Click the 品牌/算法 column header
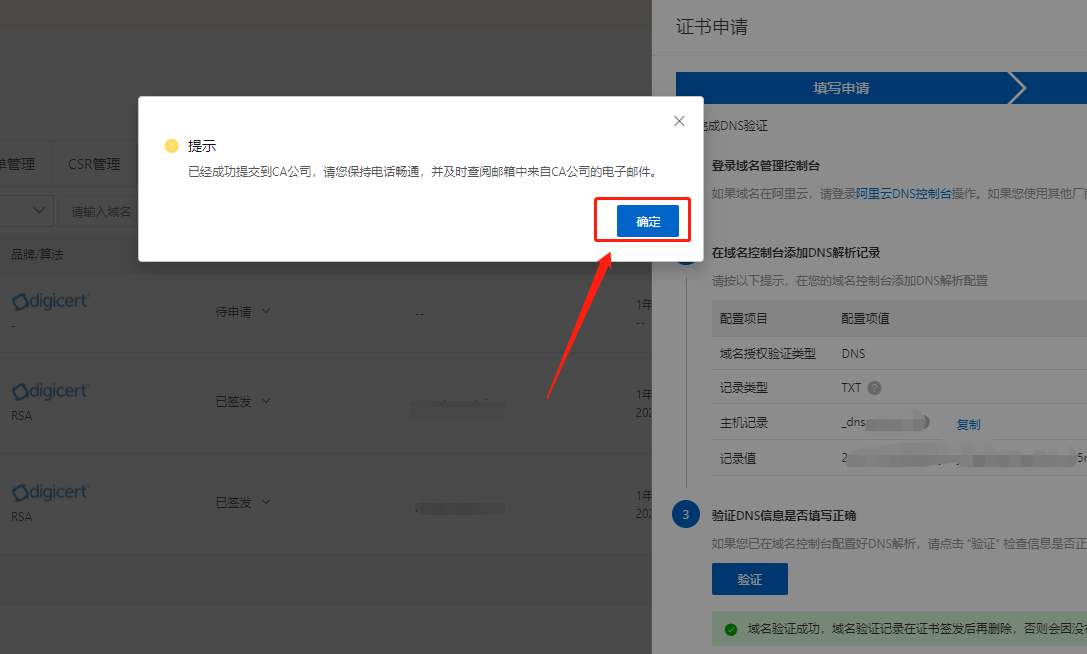 (37, 255)
